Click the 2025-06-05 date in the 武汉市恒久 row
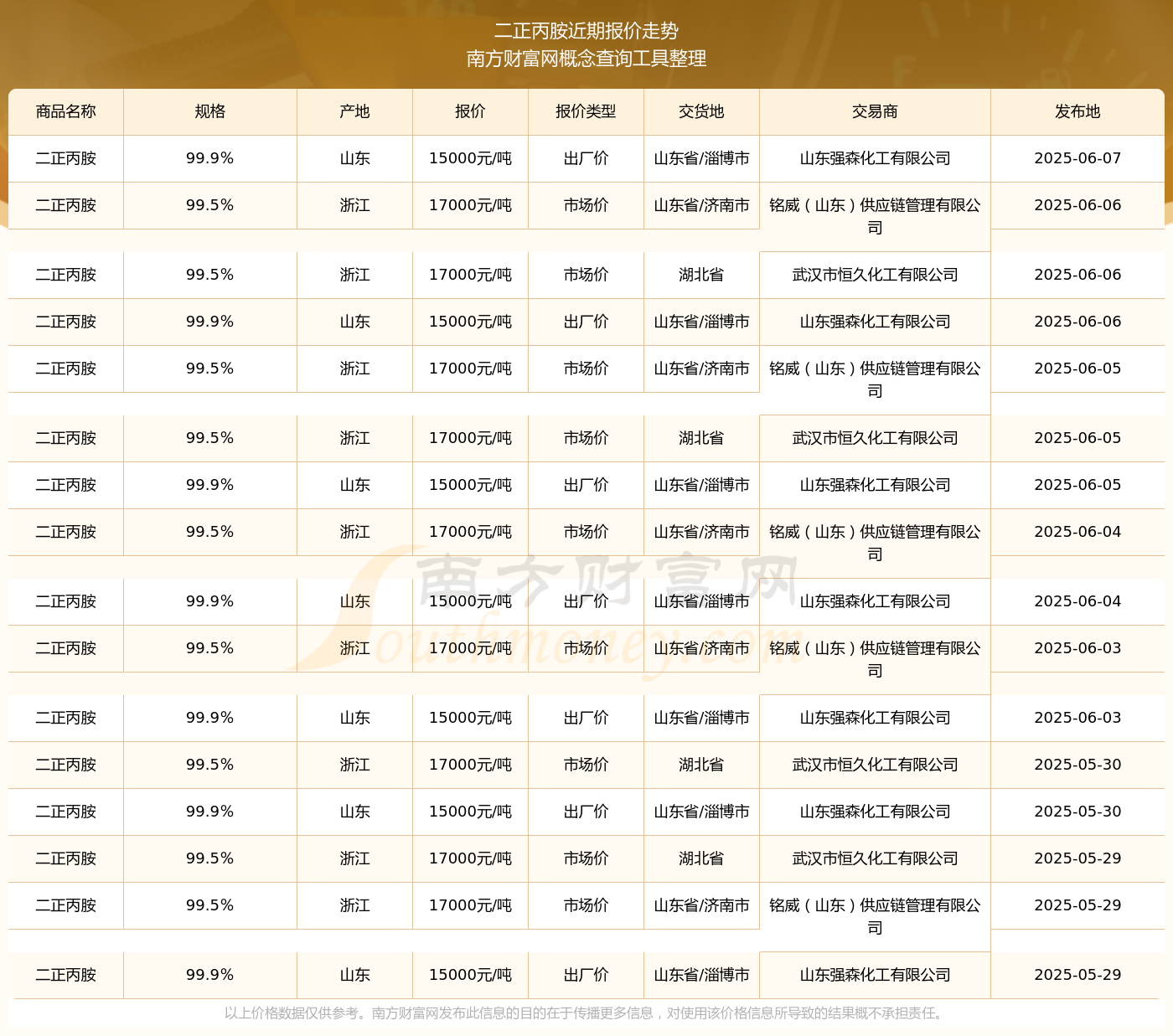The width and height of the screenshot is (1173, 1036). [1077, 438]
